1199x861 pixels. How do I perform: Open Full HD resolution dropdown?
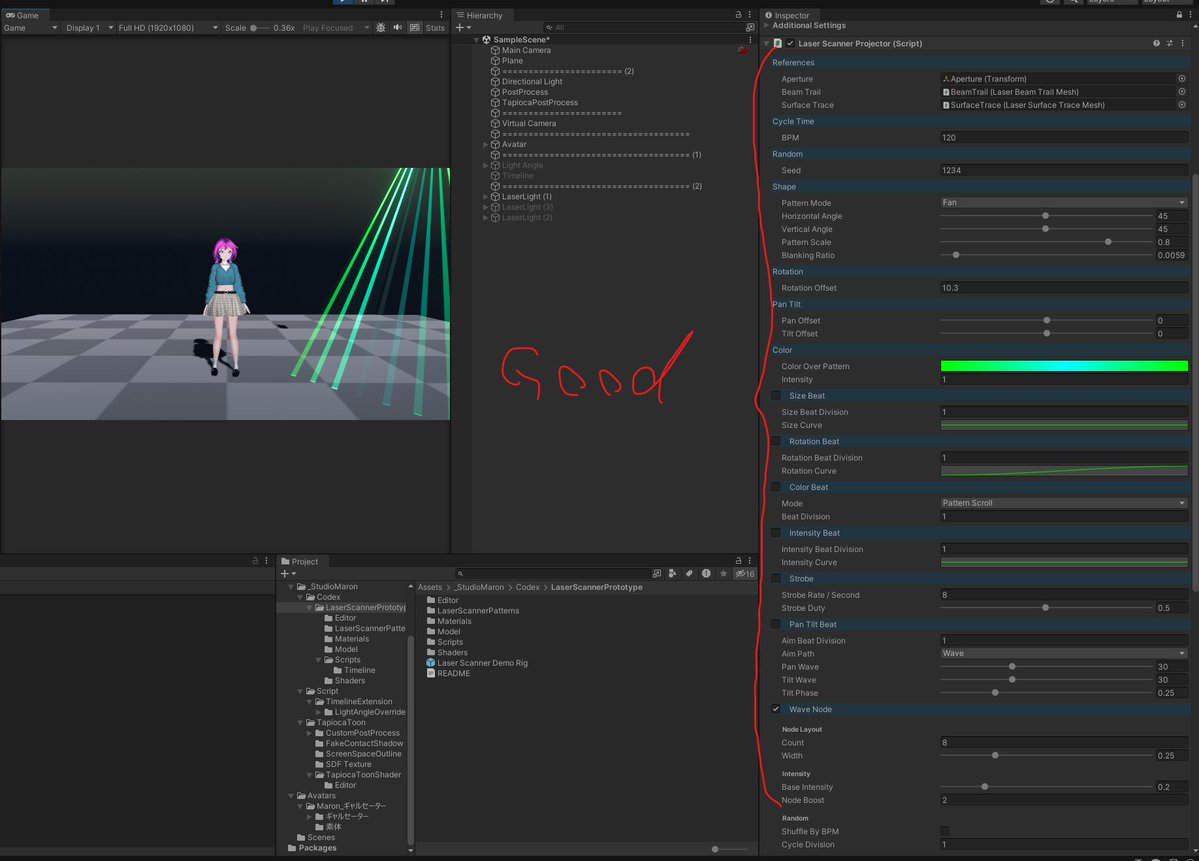(x=167, y=28)
